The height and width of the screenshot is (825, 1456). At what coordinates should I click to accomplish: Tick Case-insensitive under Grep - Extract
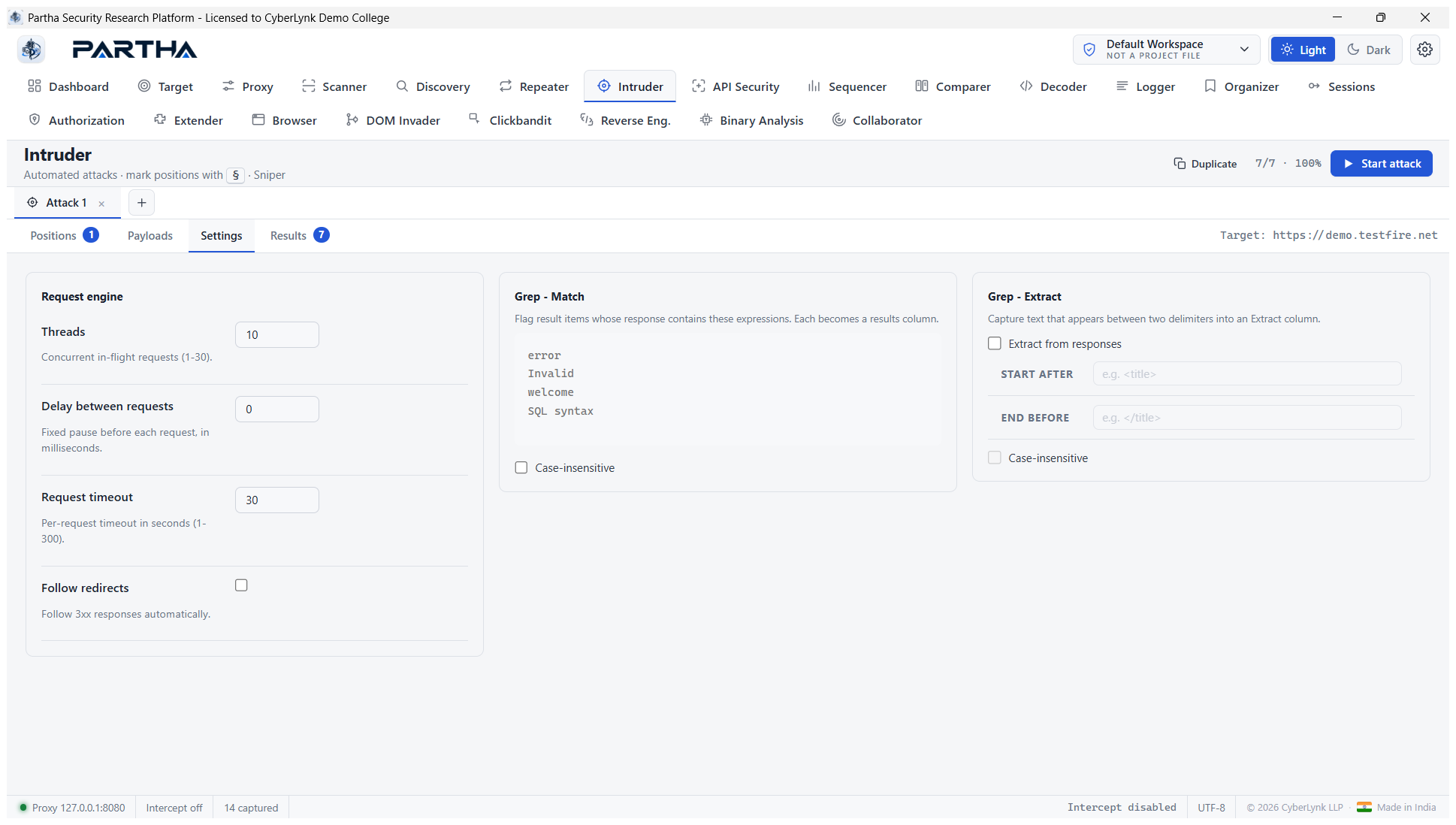[x=995, y=458]
